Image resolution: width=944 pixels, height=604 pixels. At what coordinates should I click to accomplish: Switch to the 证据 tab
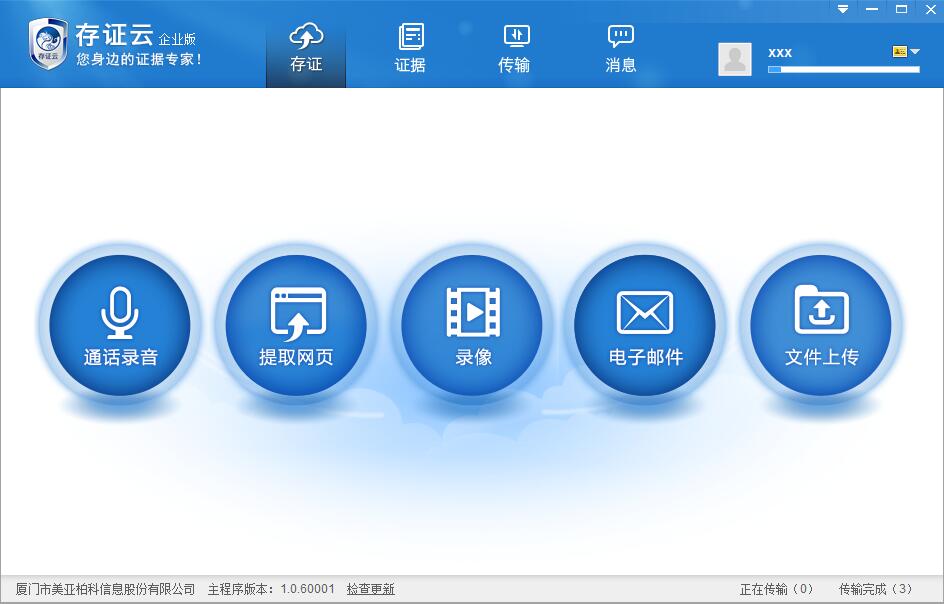(410, 49)
